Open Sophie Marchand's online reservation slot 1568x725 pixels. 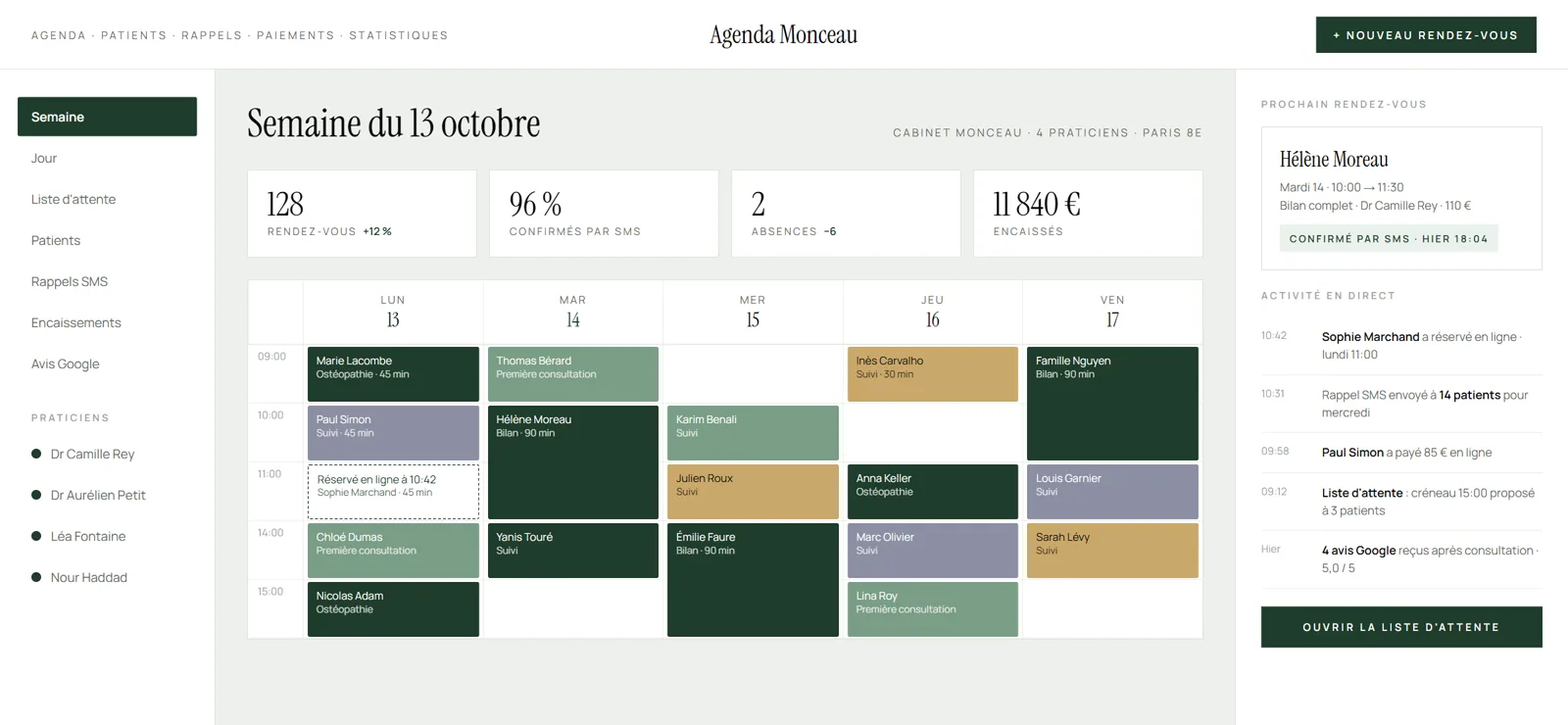tap(393, 492)
